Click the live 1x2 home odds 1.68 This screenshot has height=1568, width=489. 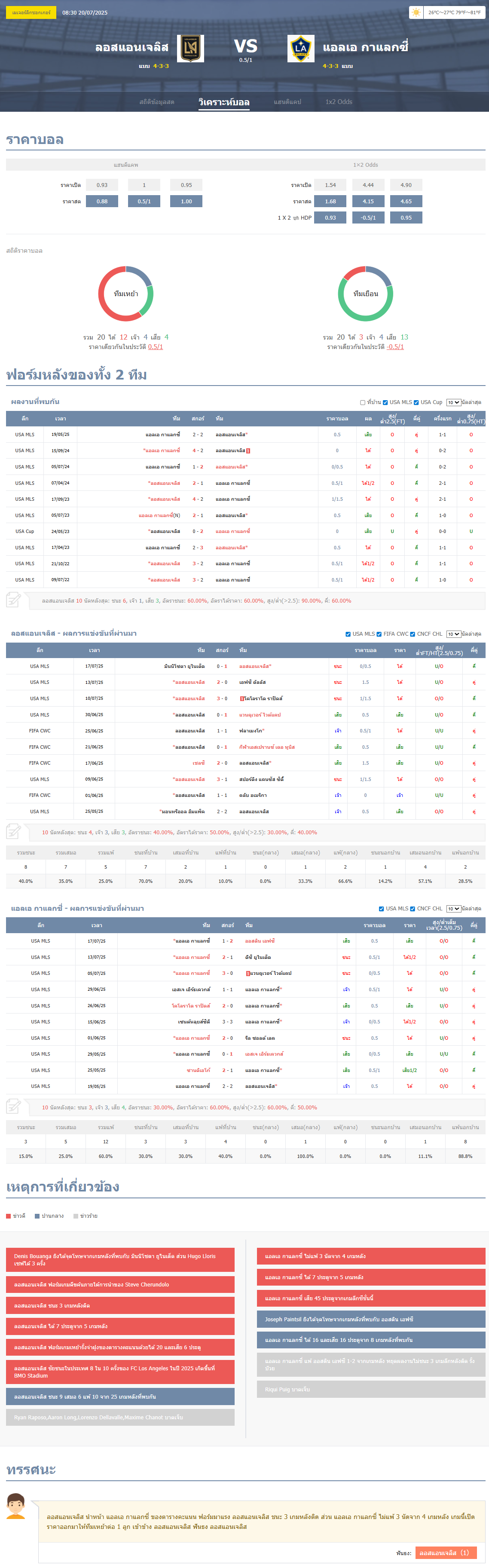pyautogui.click(x=330, y=202)
